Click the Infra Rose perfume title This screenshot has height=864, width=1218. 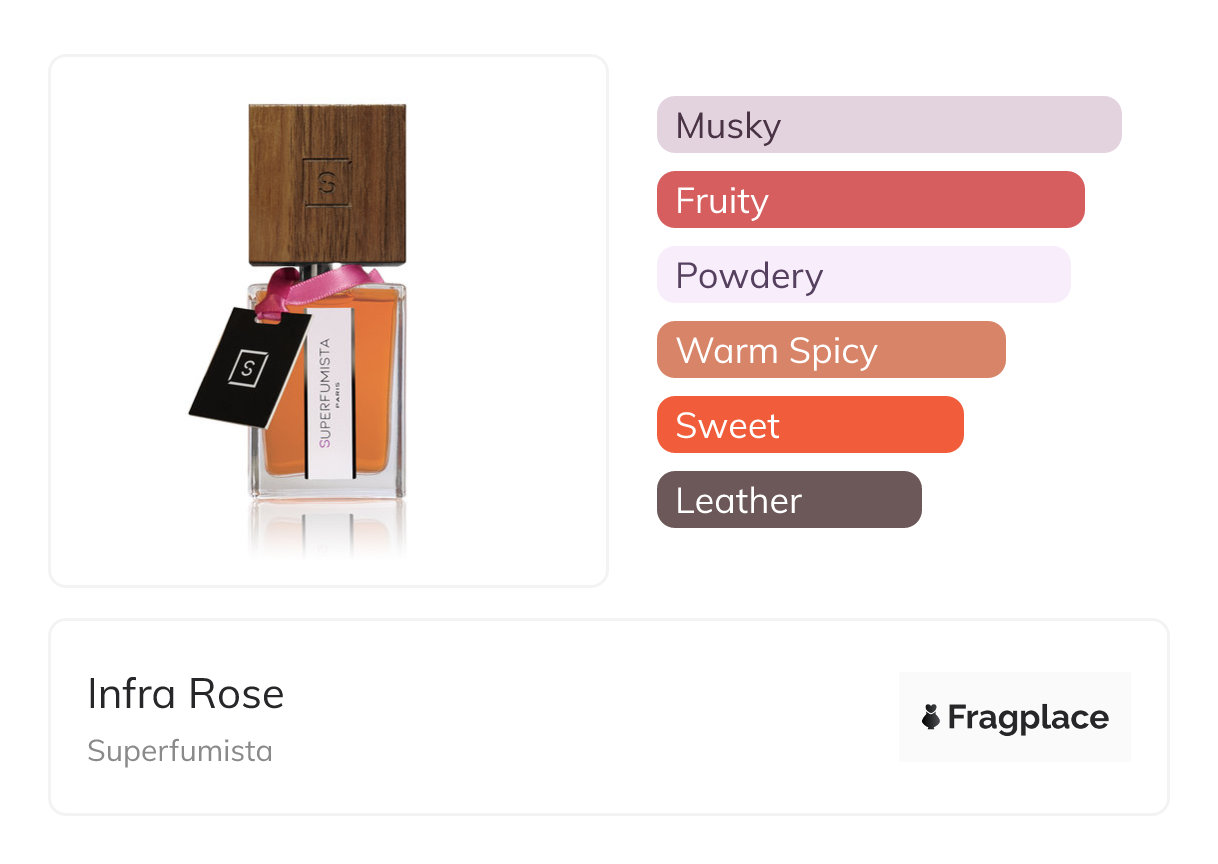point(186,694)
